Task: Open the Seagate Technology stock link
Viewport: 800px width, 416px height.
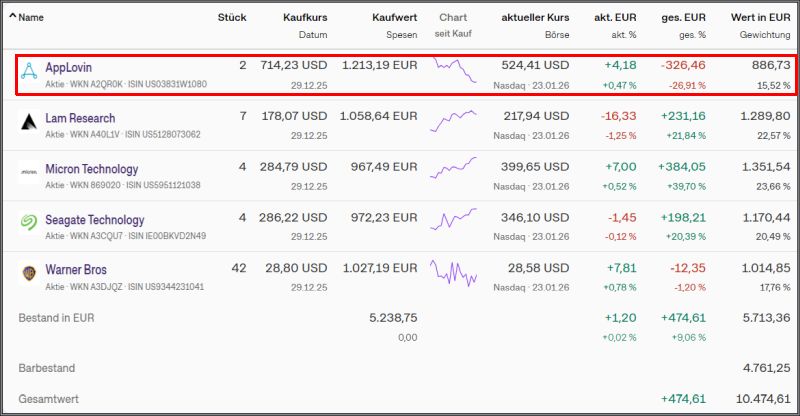Action: point(95,219)
